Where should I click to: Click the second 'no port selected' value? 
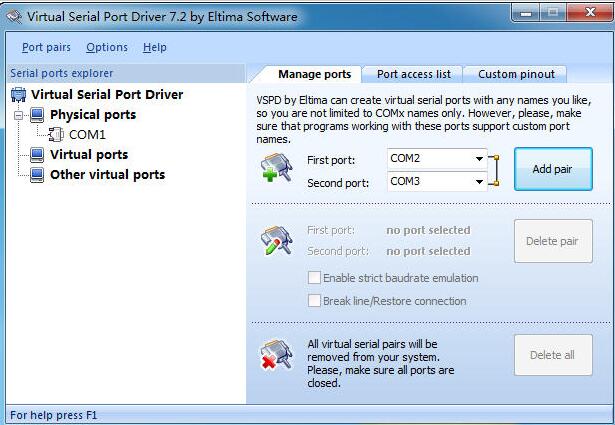pyautogui.click(x=428, y=251)
